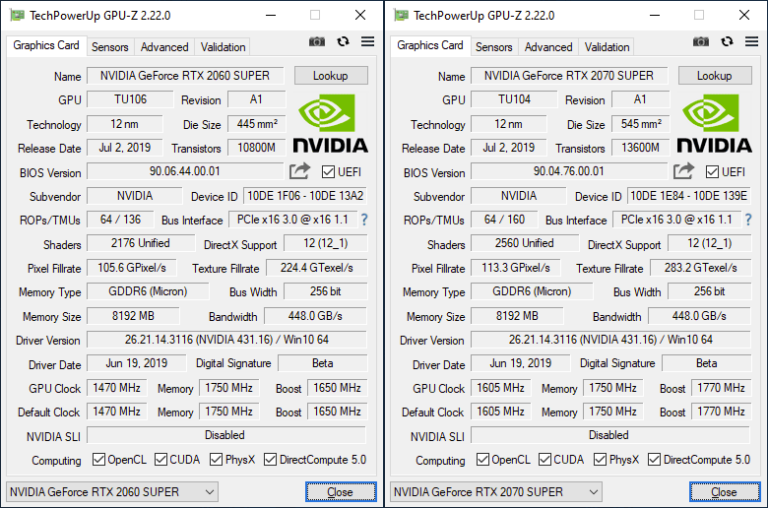The height and width of the screenshot is (508, 768).
Task: Toggle CUDA checkbox in RTX 2070 SUPER window
Action: (x=545, y=460)
